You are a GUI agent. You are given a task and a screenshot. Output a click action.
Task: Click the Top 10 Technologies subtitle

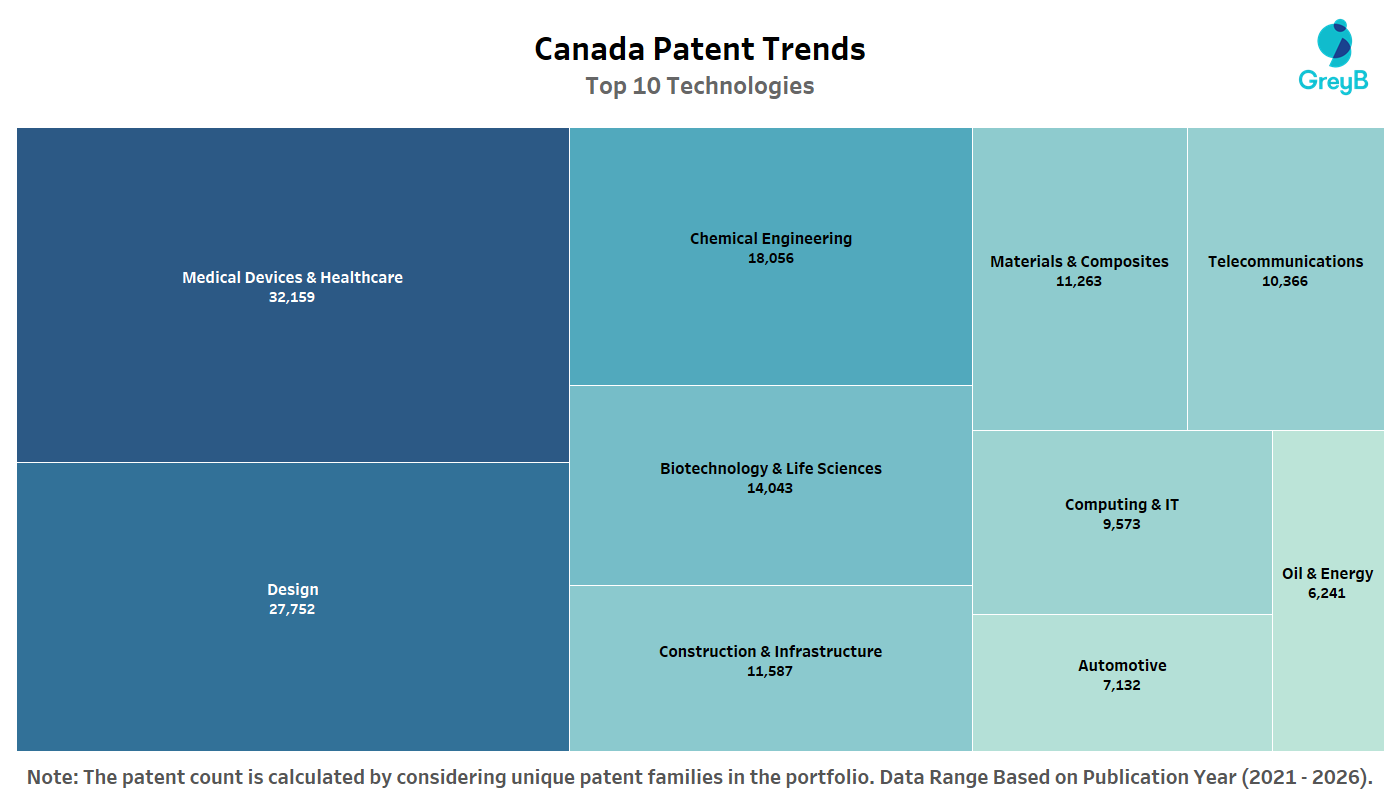tap(700, 86)
